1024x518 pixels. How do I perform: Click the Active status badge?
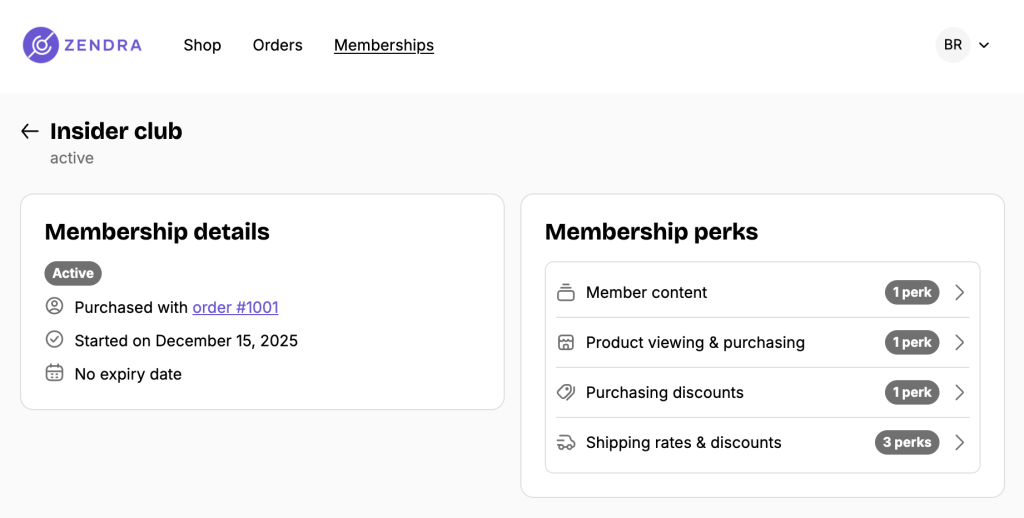coord(73,273)
